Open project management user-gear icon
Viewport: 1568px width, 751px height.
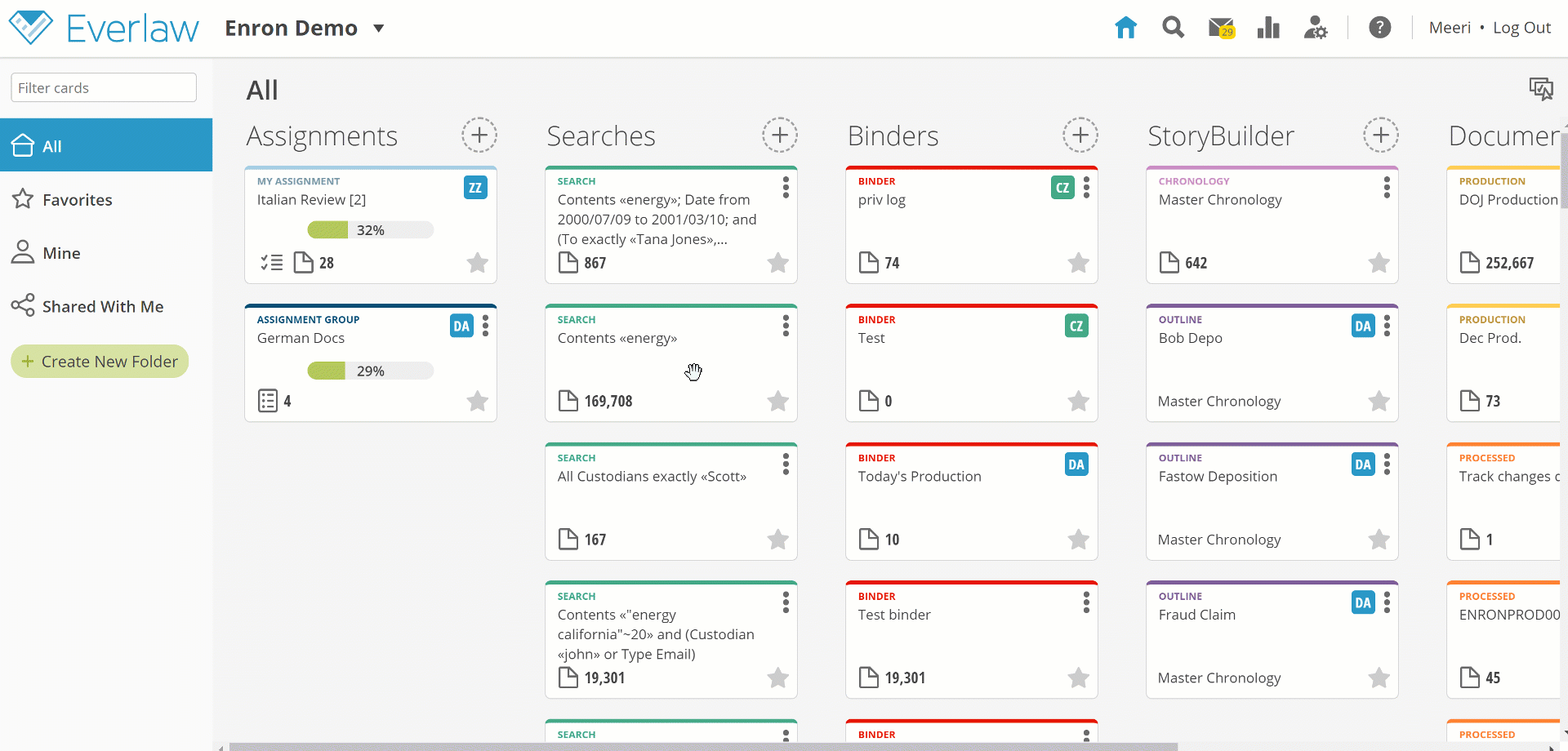coord(1316,28)
